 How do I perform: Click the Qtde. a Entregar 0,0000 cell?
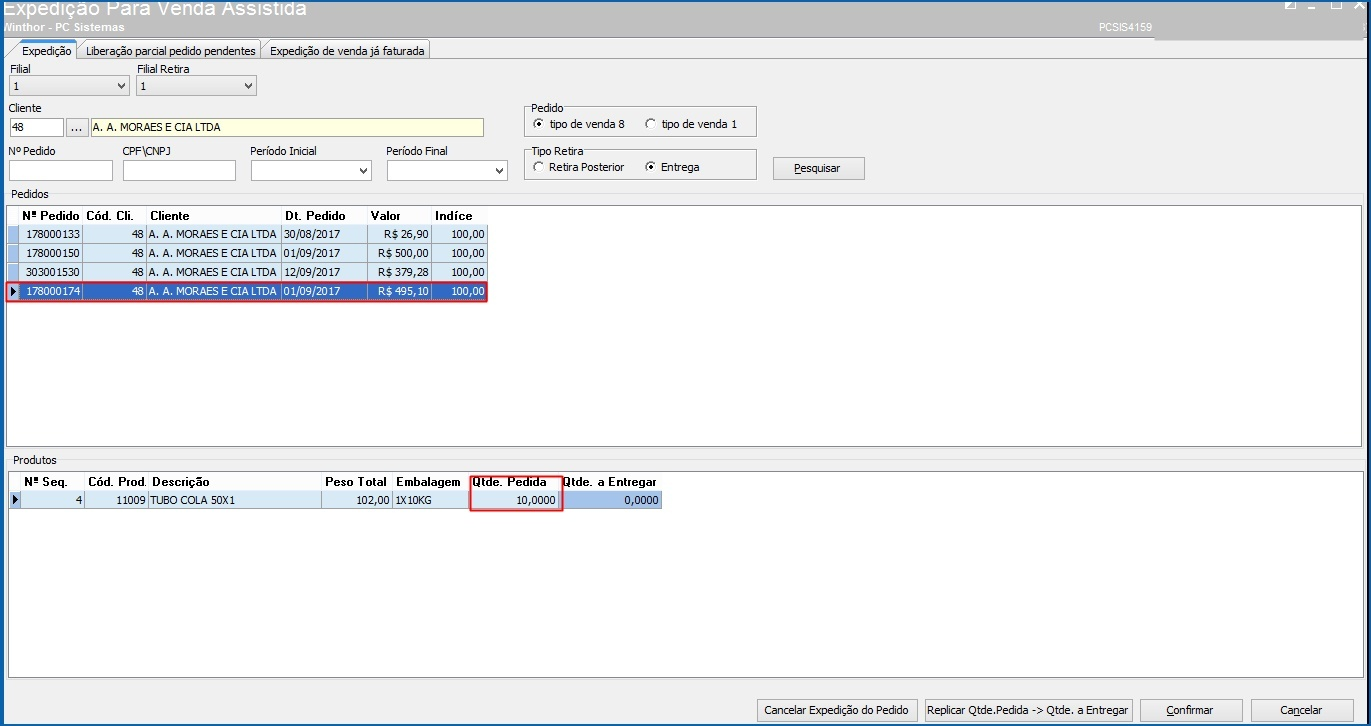tap(610, 500)
